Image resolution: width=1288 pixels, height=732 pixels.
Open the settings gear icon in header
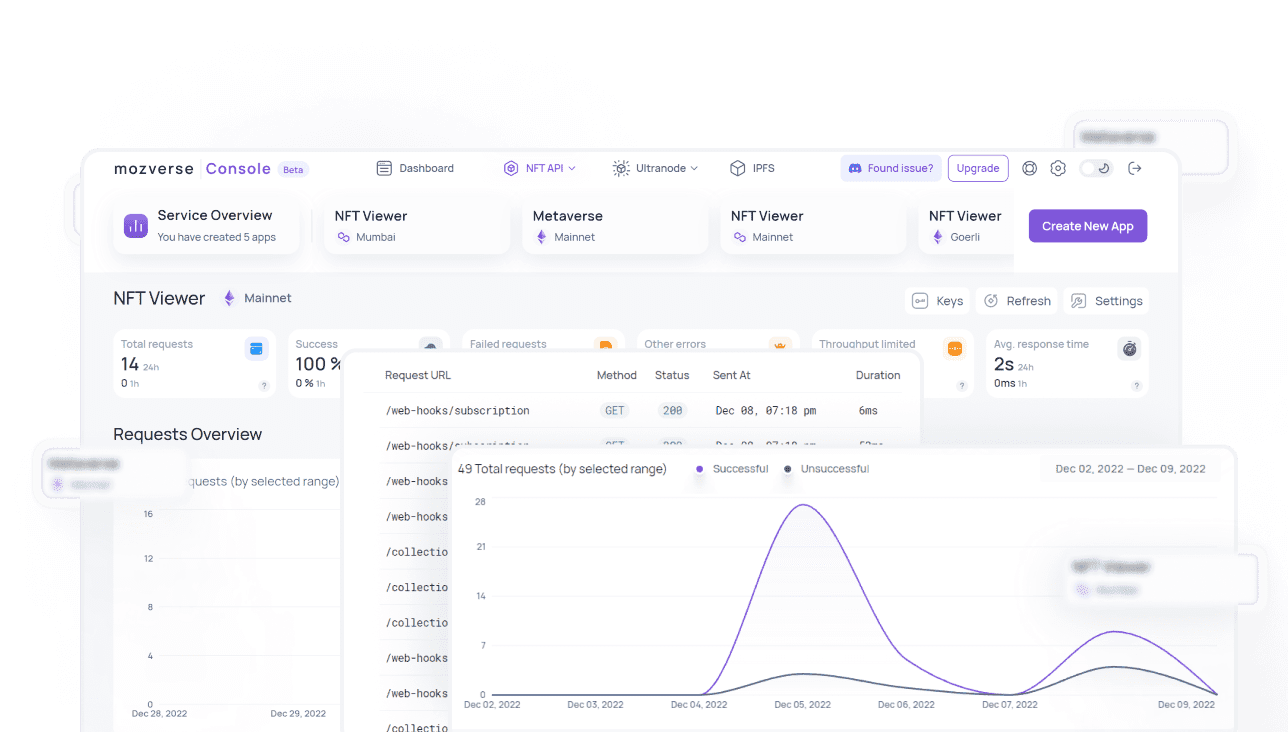click(1058, 168)
